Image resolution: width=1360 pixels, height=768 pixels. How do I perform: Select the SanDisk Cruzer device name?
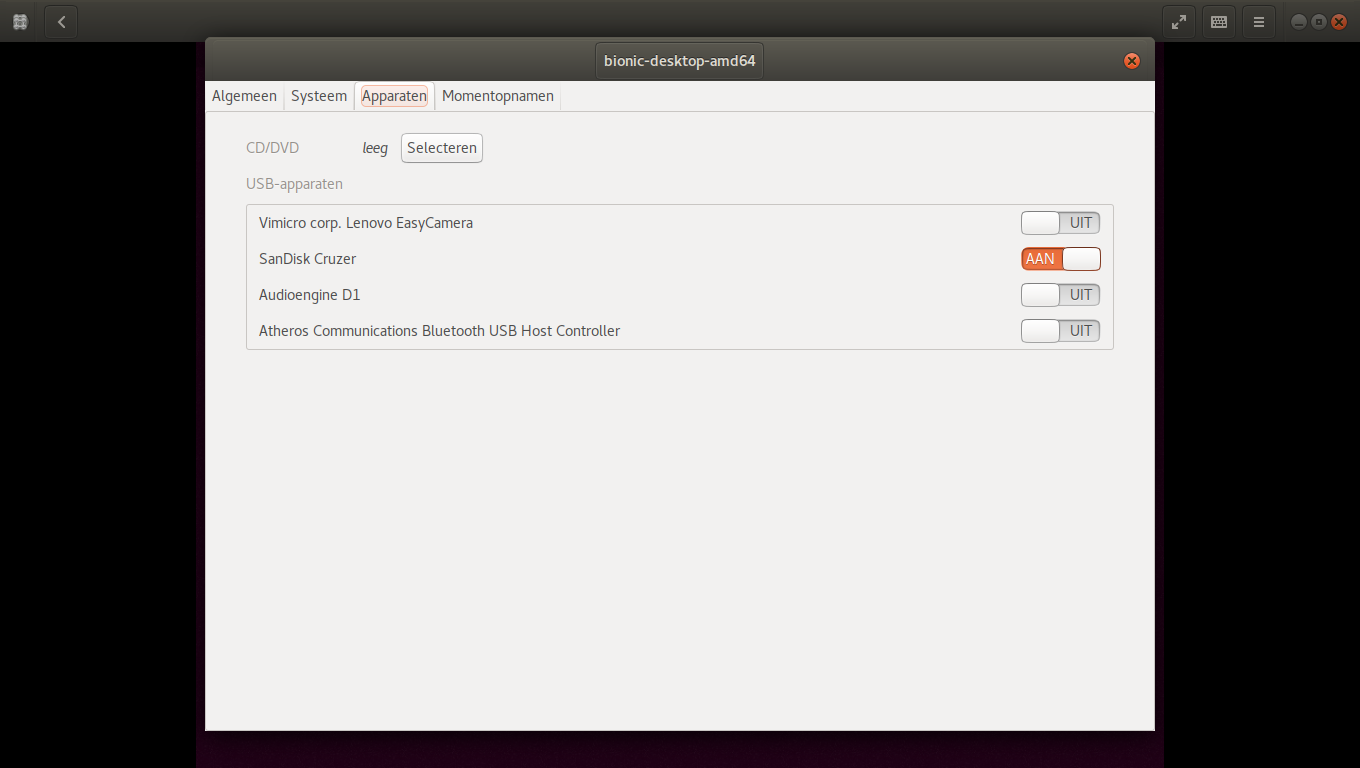(307, 259)
